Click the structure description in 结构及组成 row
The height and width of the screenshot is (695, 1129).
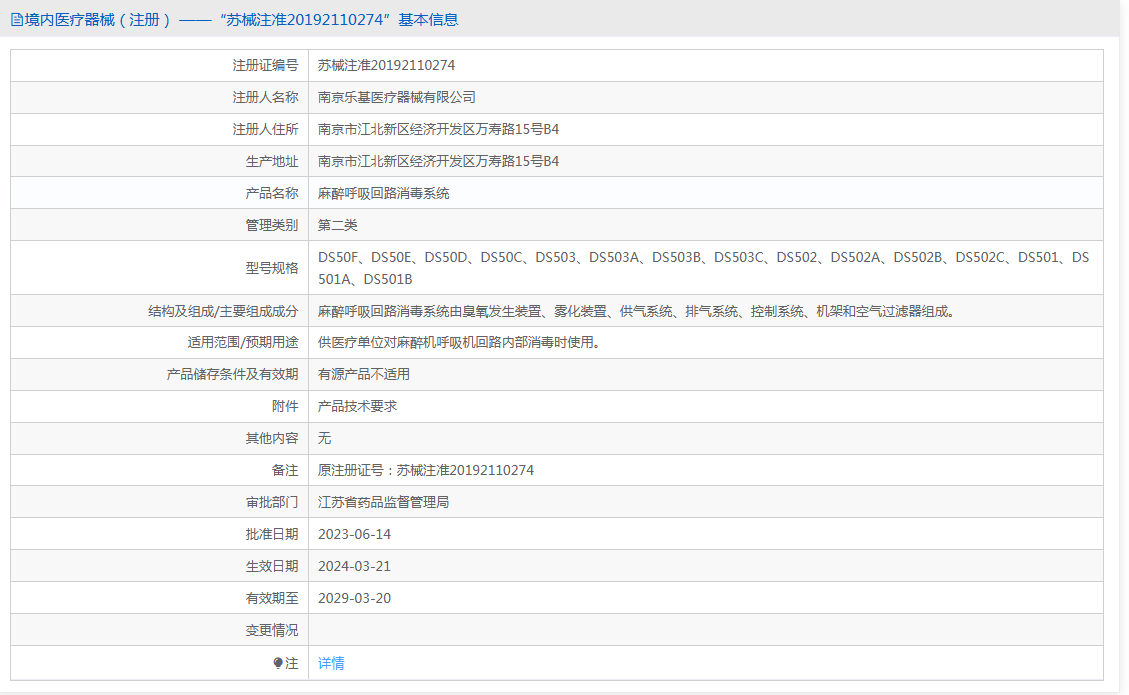click(636, 311)
